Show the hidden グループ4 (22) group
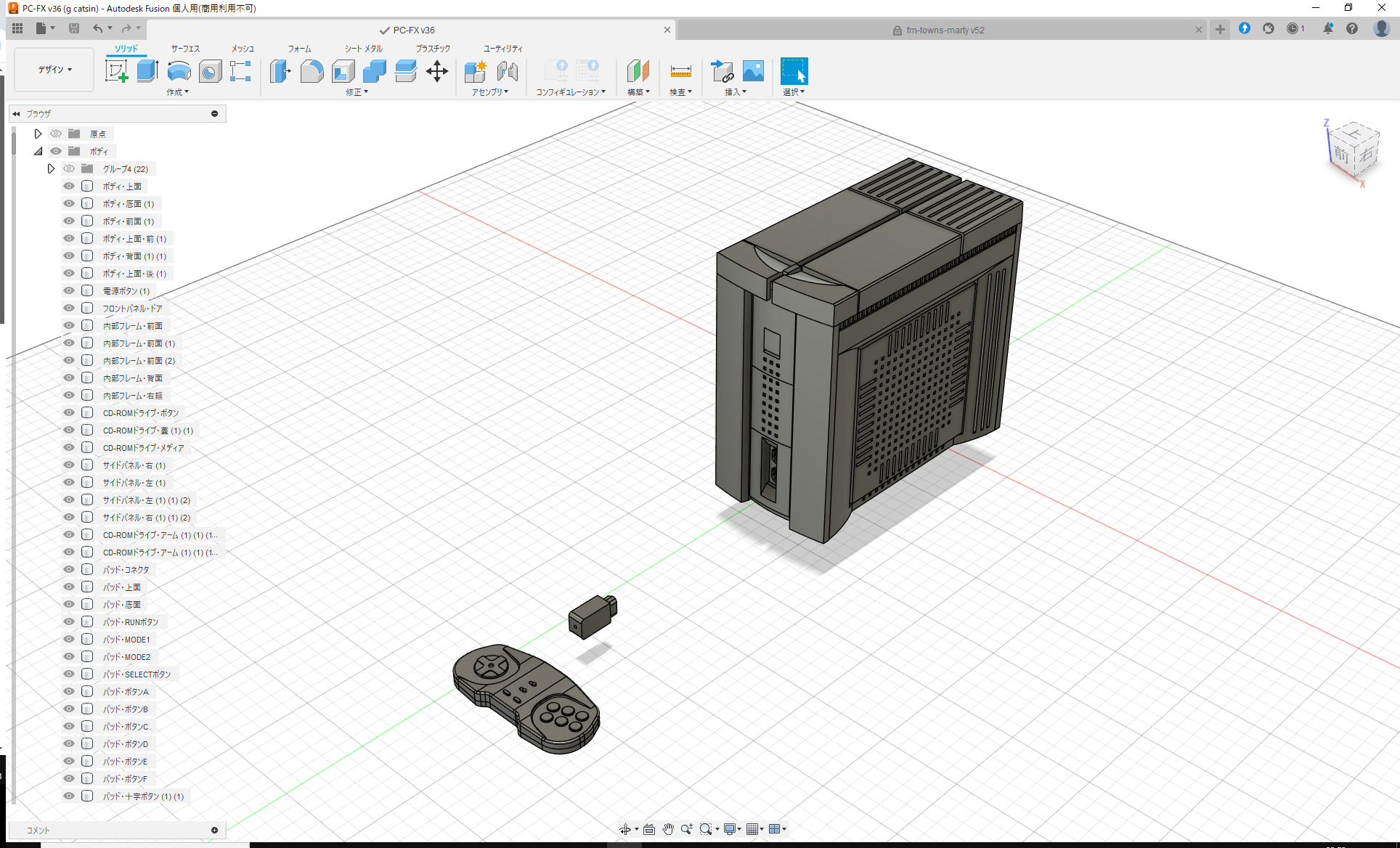 (68, 168)
